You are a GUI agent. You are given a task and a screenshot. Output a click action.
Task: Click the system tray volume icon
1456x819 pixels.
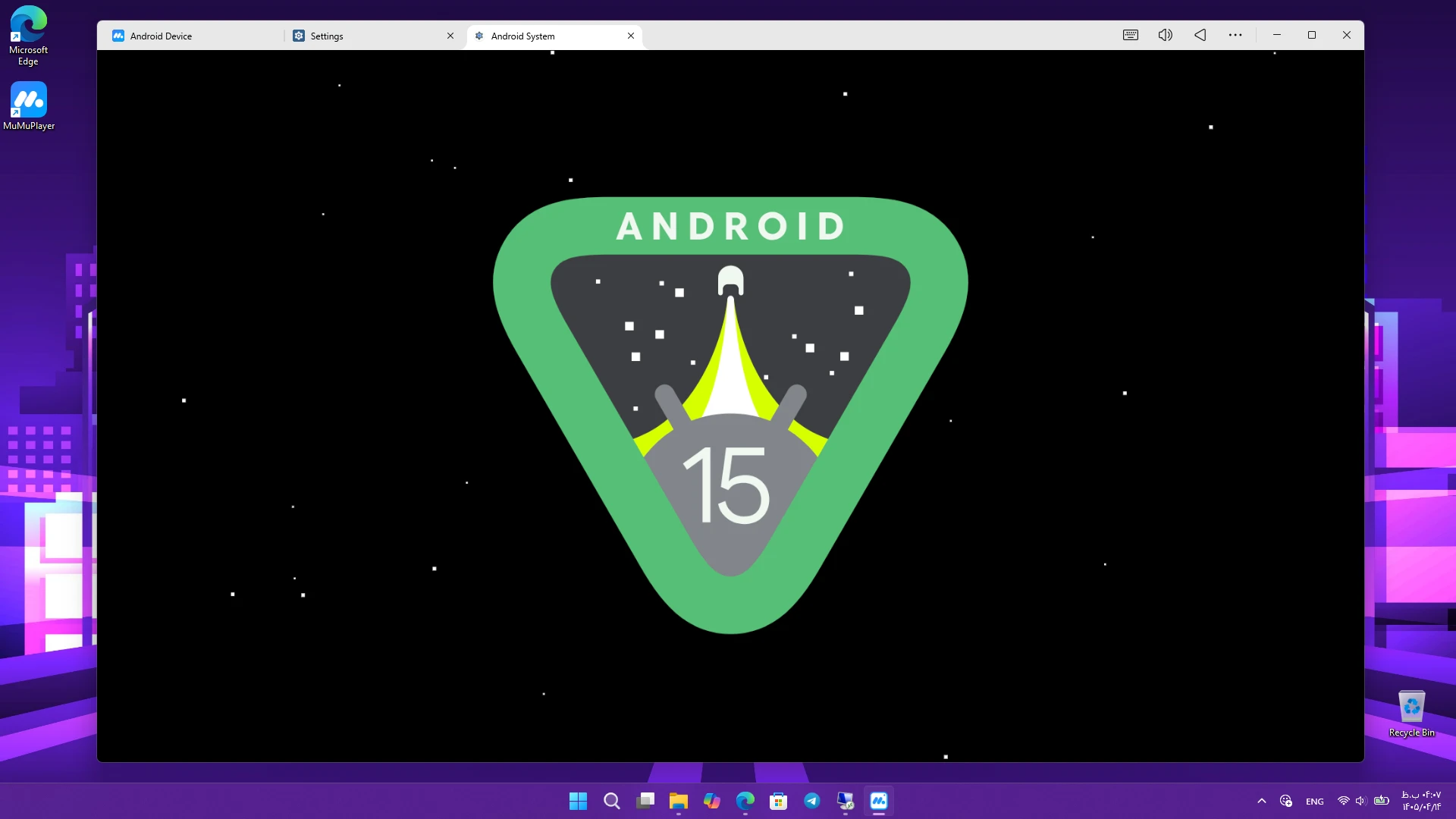pos(1360,801)
